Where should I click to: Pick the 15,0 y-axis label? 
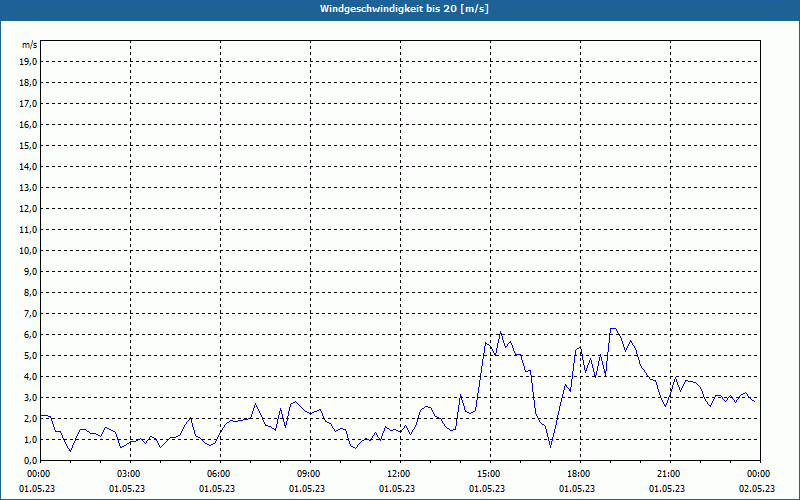[x=28, y=145]
